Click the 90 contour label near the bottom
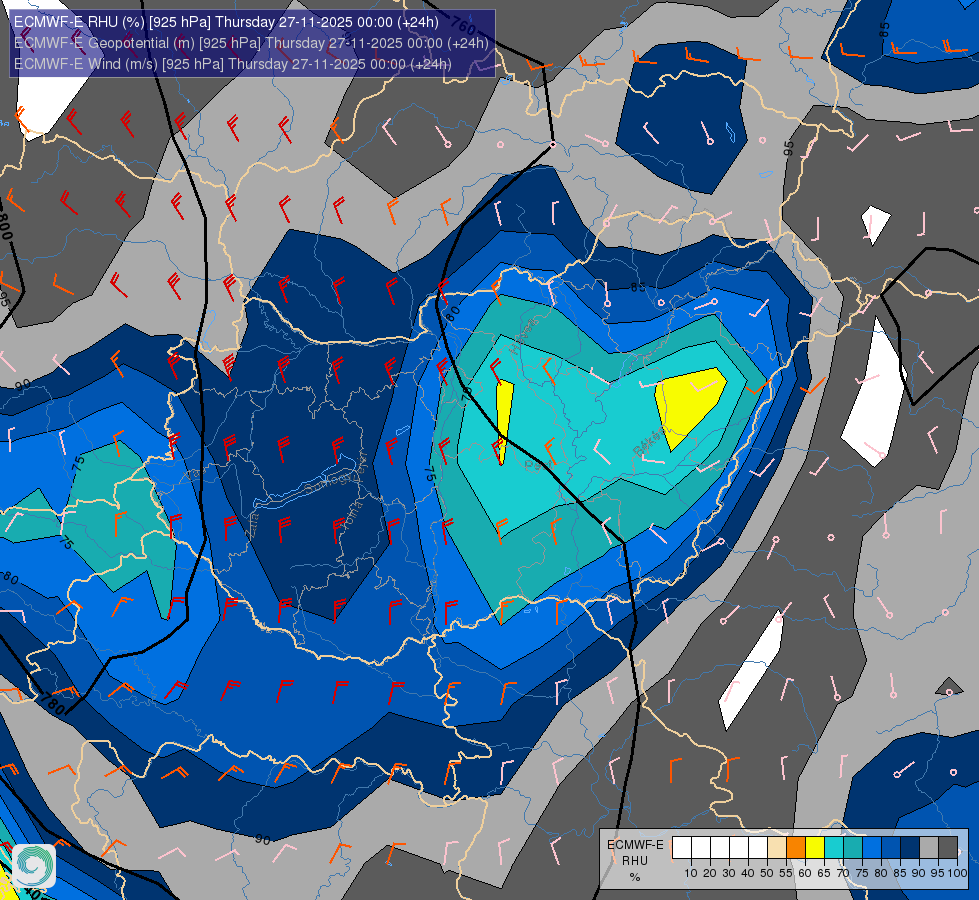 (263, 840)
